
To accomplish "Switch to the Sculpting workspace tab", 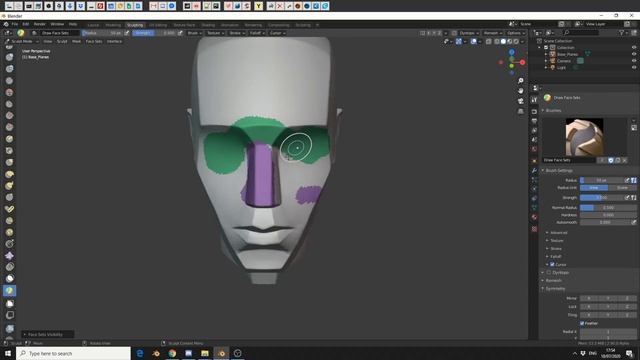I will [x=135, y=25].
